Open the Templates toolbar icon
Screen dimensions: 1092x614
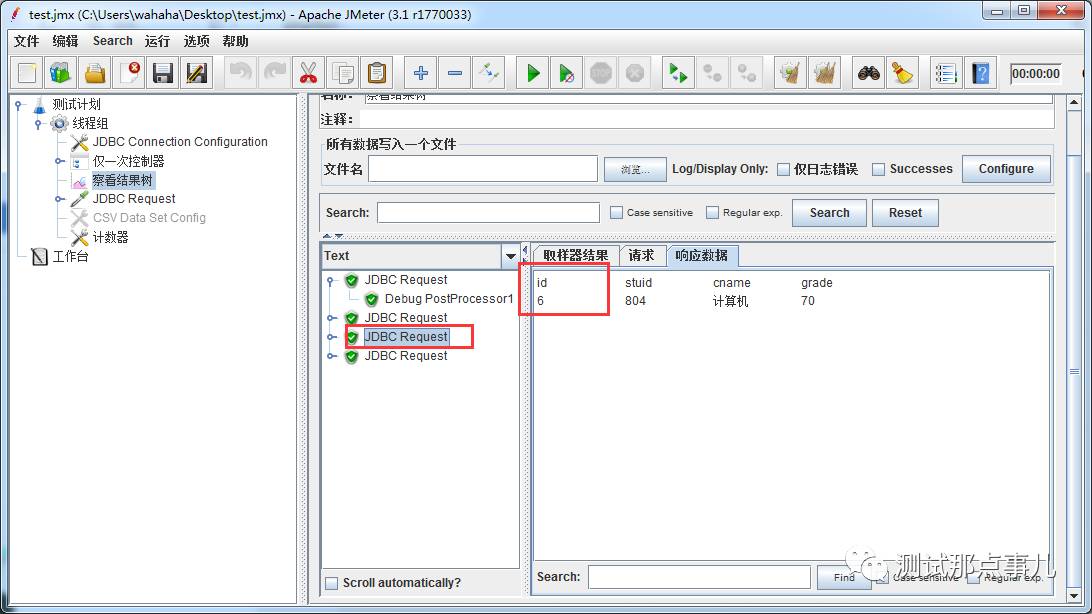pyautogui.click(x=61, y=73)
